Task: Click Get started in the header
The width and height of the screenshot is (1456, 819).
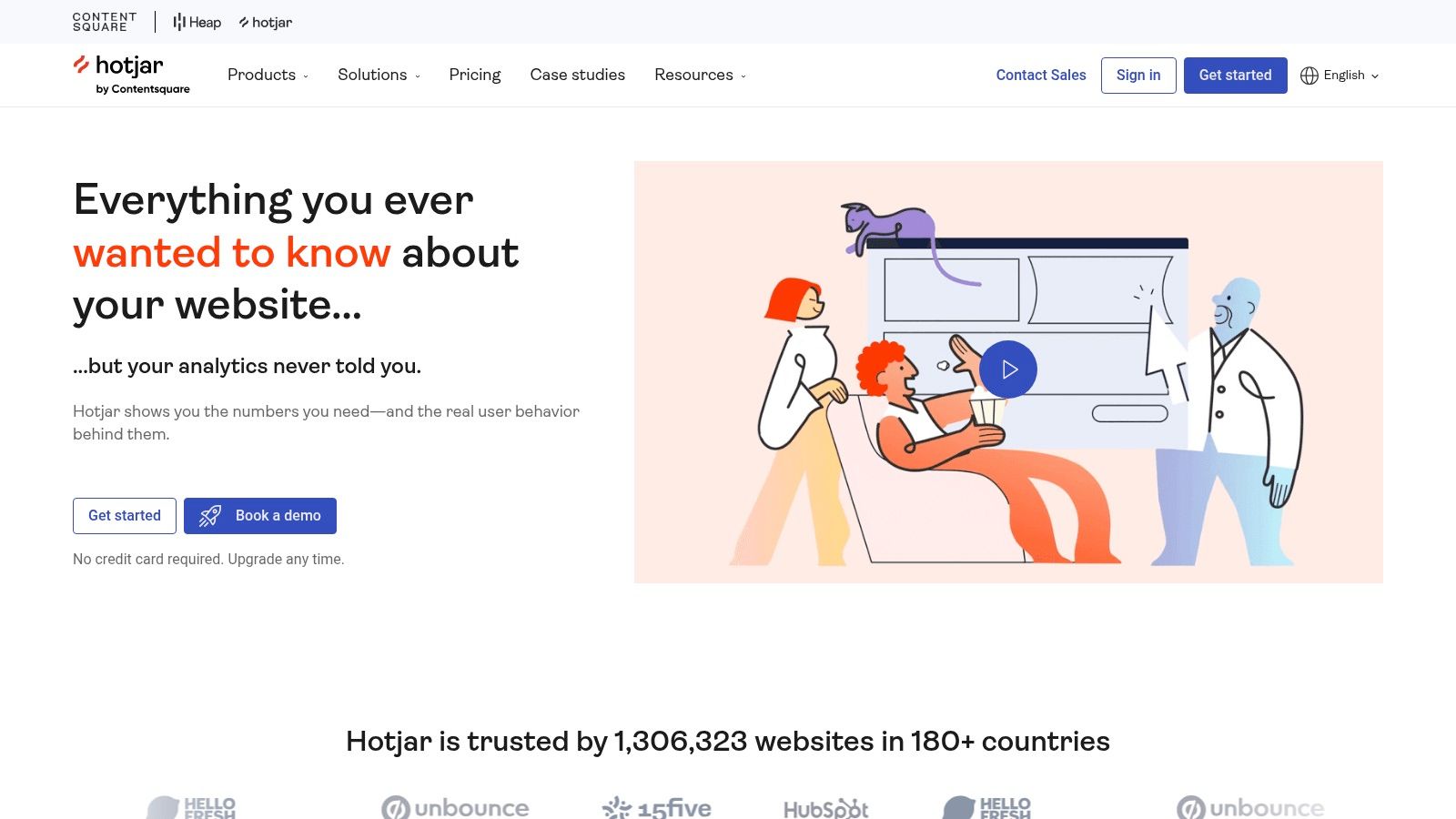Action: 1235,76
